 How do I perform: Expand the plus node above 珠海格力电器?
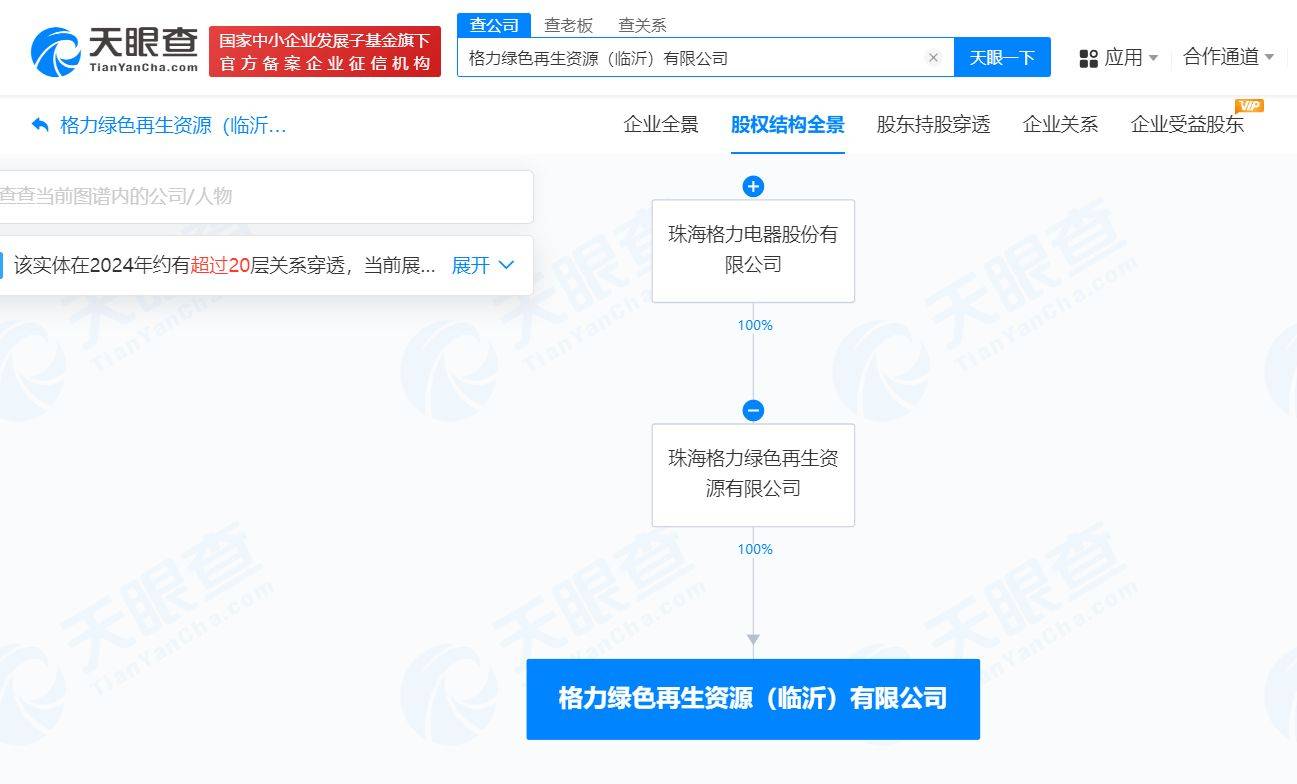point(753,186)
